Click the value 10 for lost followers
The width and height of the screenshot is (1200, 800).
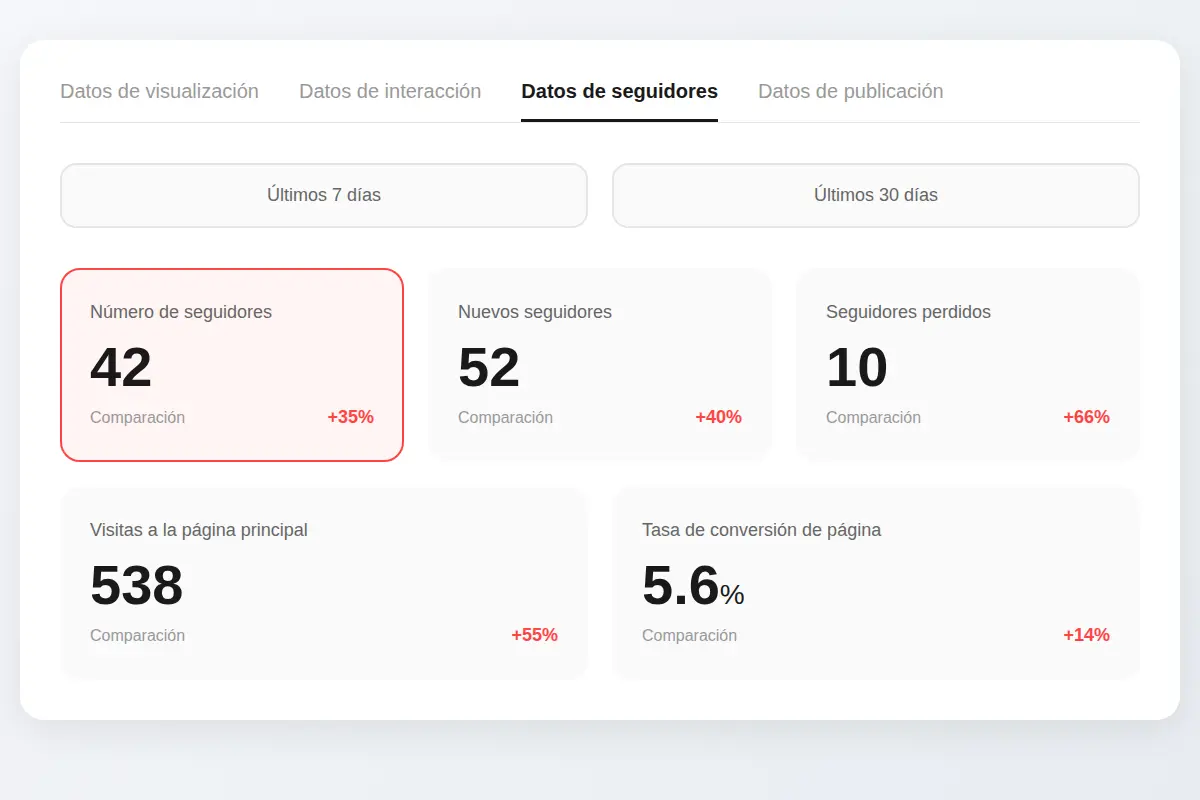pyautogui.click(x=856, y=368)
